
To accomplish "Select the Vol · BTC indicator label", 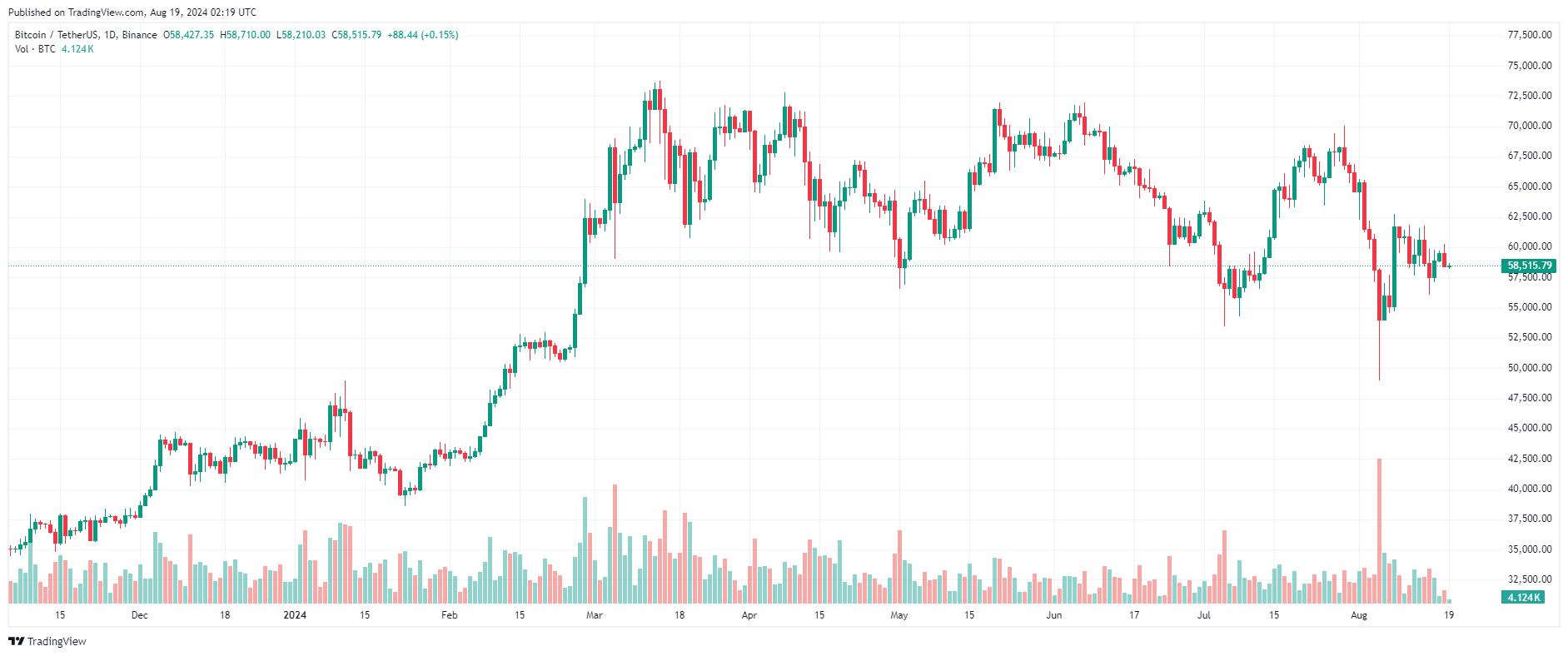I will [35, 49].
